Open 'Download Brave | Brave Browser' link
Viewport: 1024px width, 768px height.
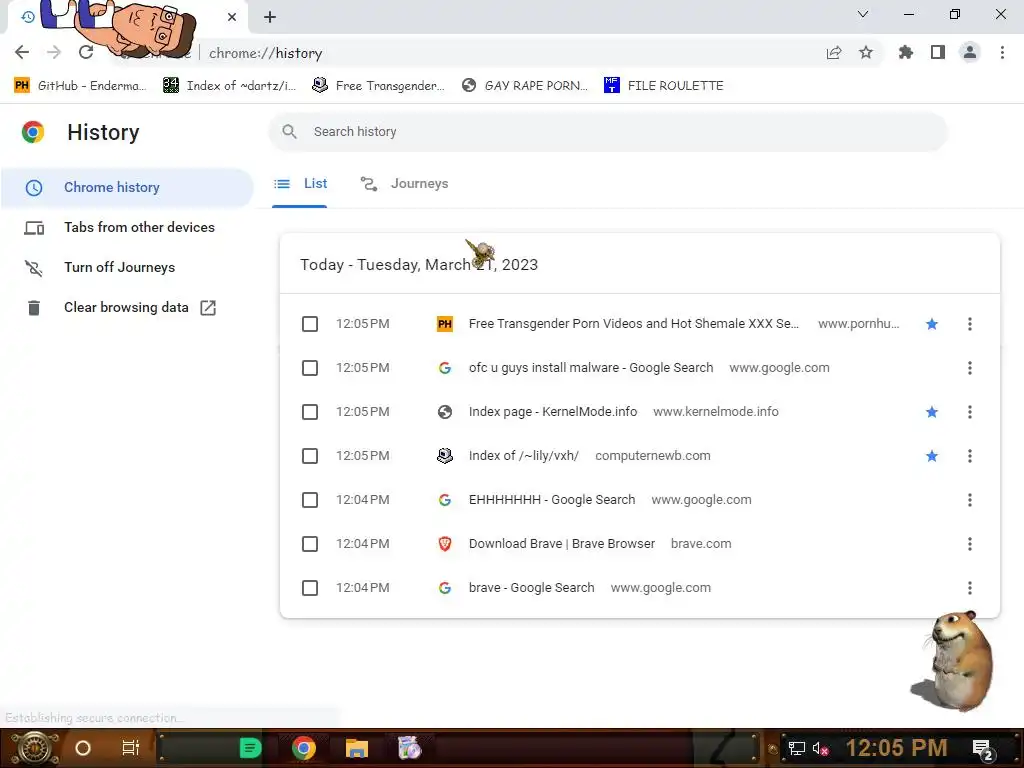(562, 544)
